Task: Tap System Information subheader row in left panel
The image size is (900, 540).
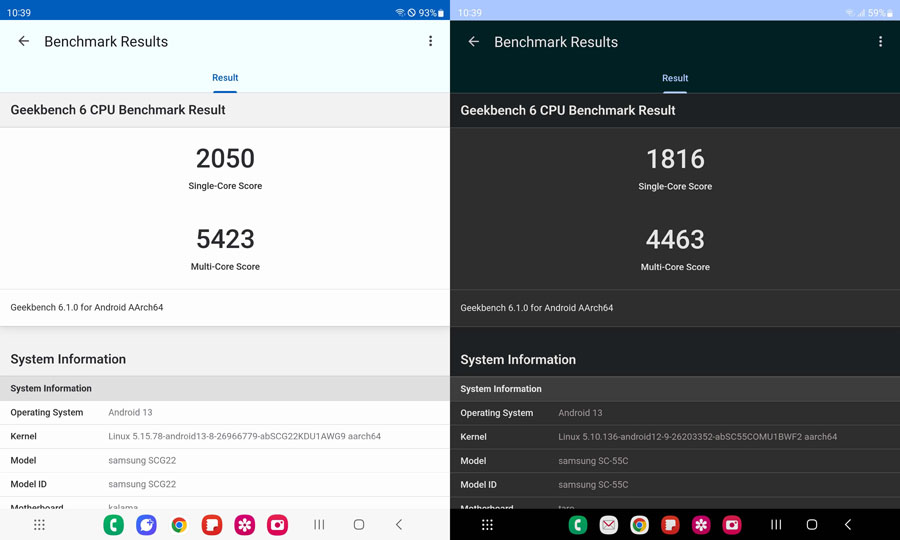Action: coord(225,389)
